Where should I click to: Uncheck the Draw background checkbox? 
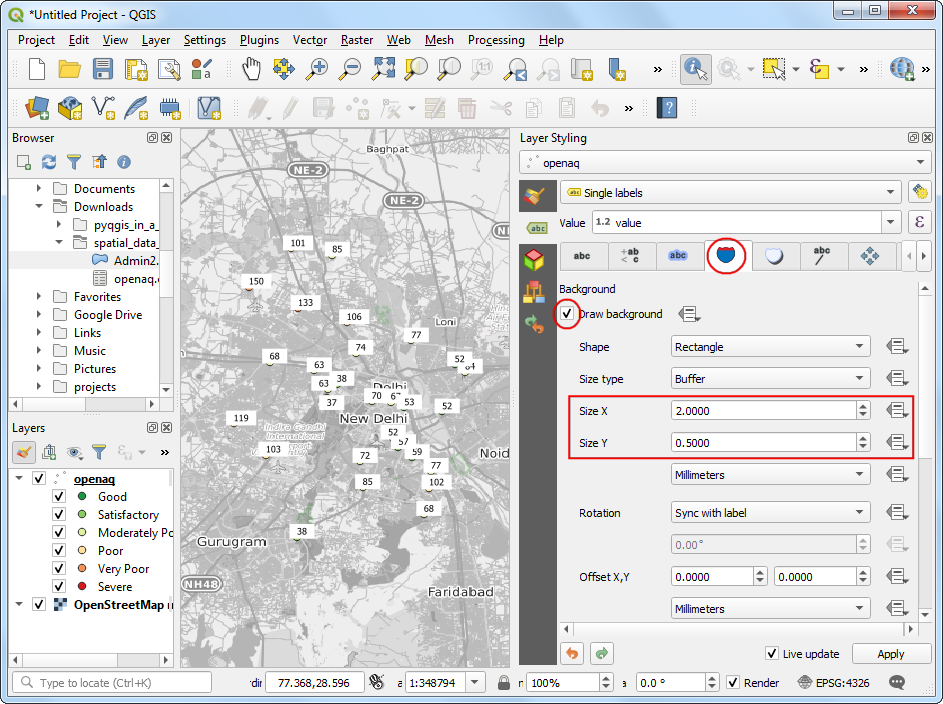point(567,314)
